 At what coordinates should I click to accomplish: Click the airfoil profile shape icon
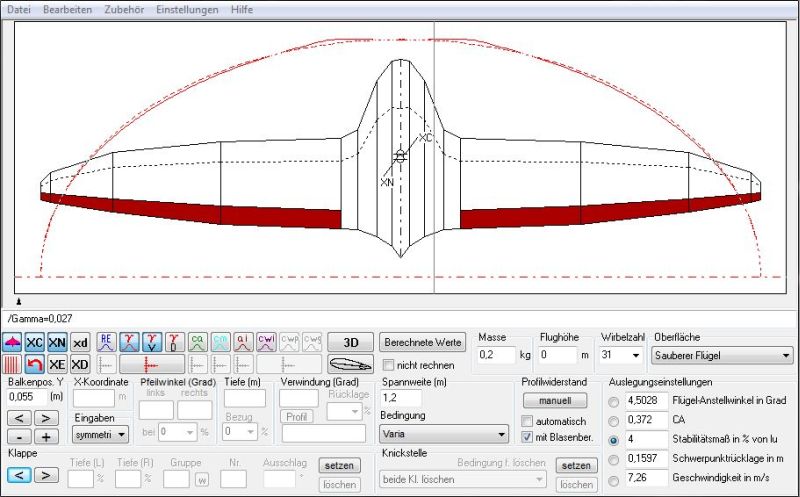tap(350, 364)
